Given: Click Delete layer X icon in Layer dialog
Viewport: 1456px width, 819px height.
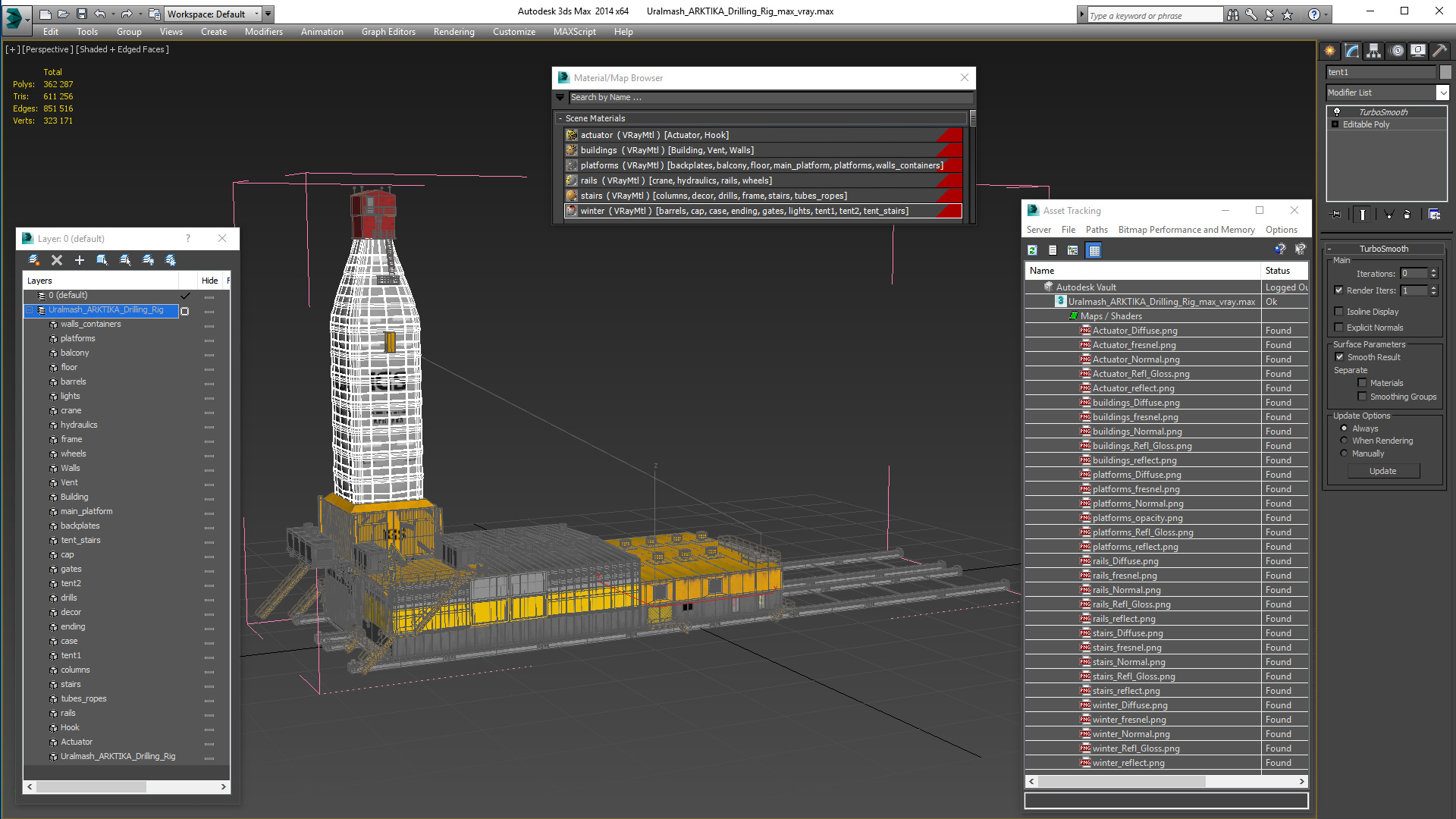Looking at the screenshot, I should 57,260.
